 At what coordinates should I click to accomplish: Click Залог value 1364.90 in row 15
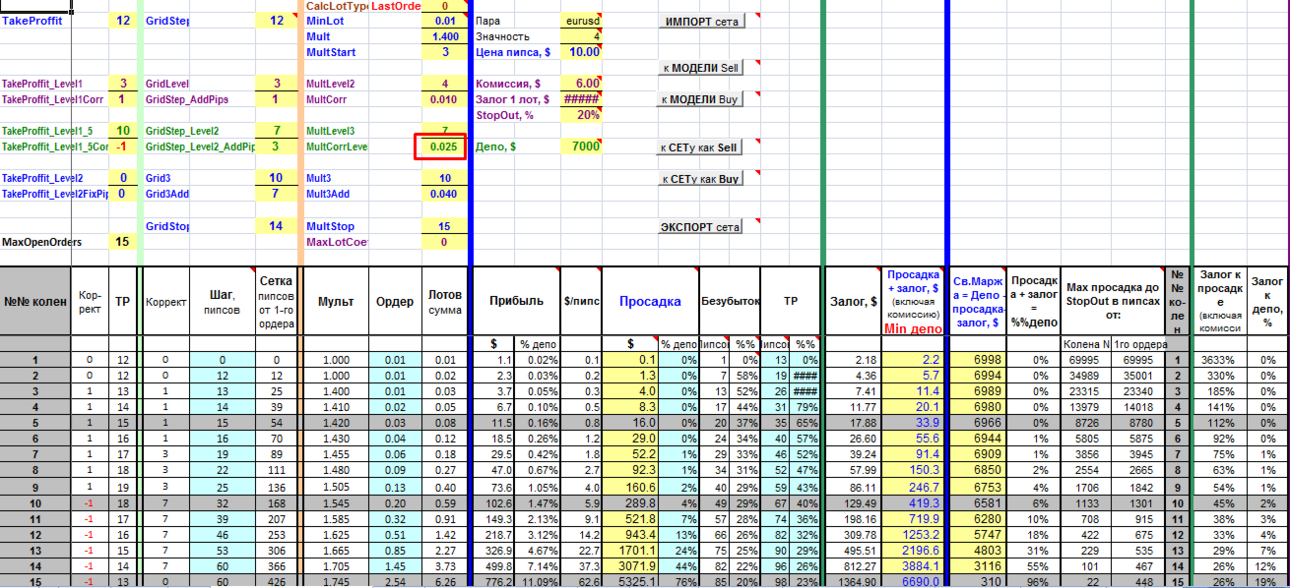[852, 580]
